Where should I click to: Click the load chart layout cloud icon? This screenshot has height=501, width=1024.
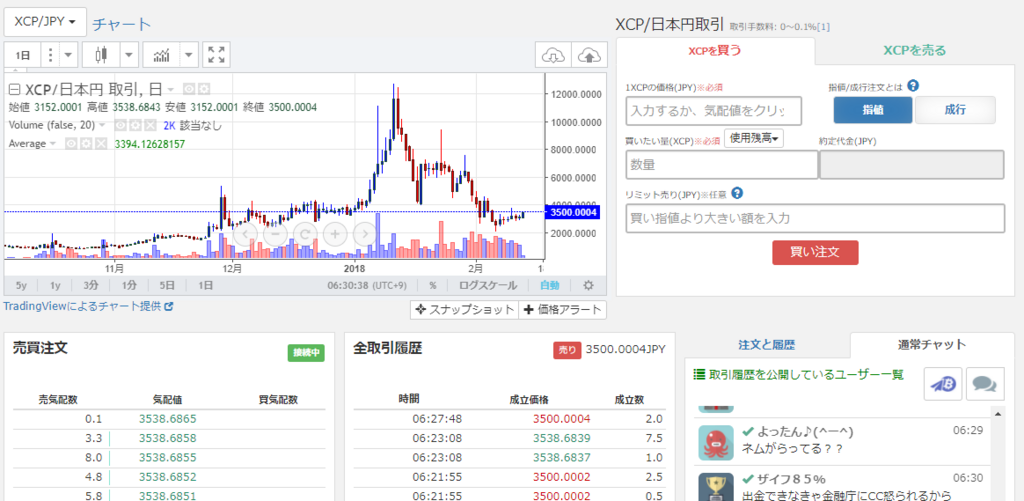tap(553, 55)
